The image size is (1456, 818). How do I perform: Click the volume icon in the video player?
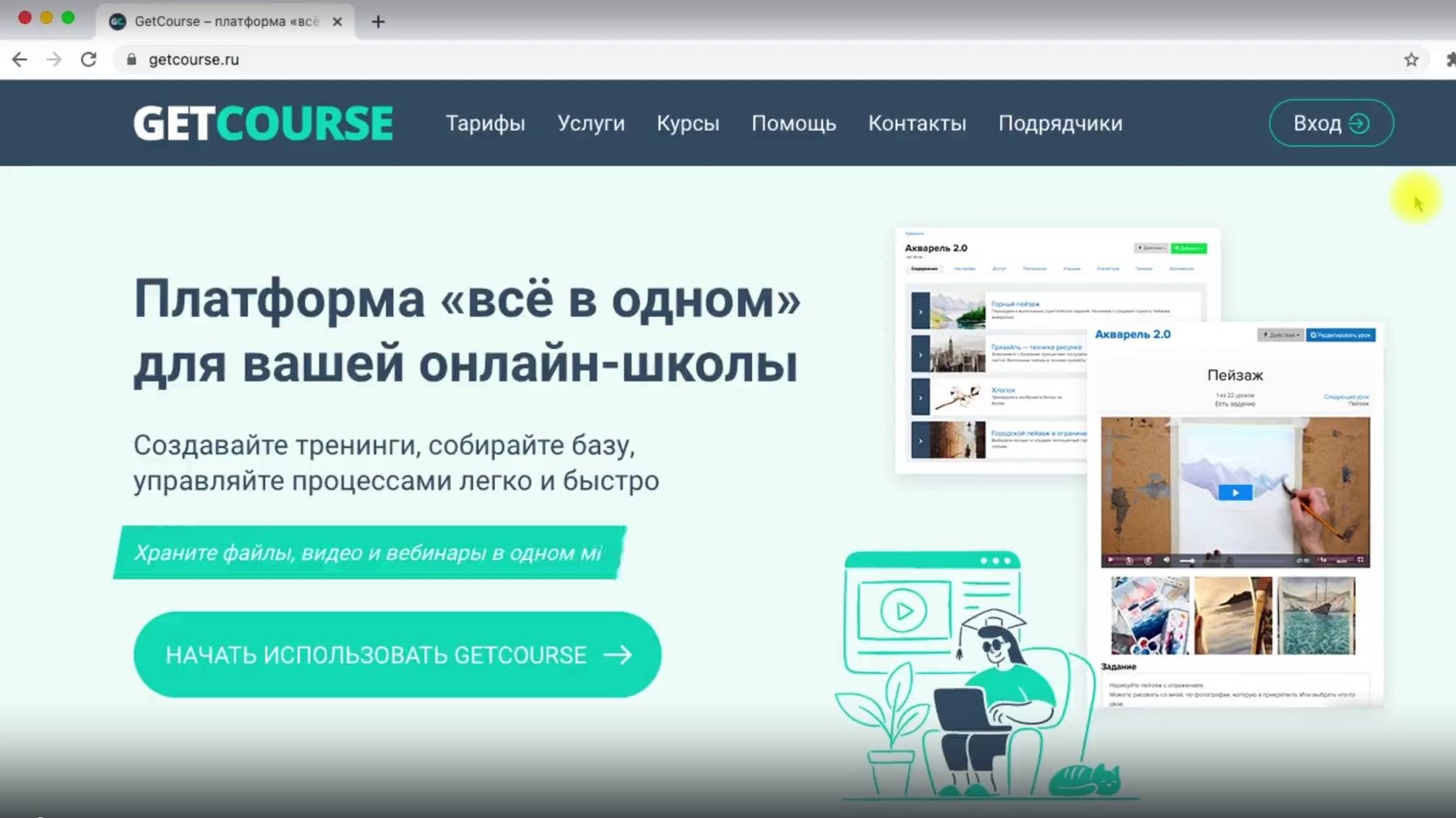point(1166,560)
